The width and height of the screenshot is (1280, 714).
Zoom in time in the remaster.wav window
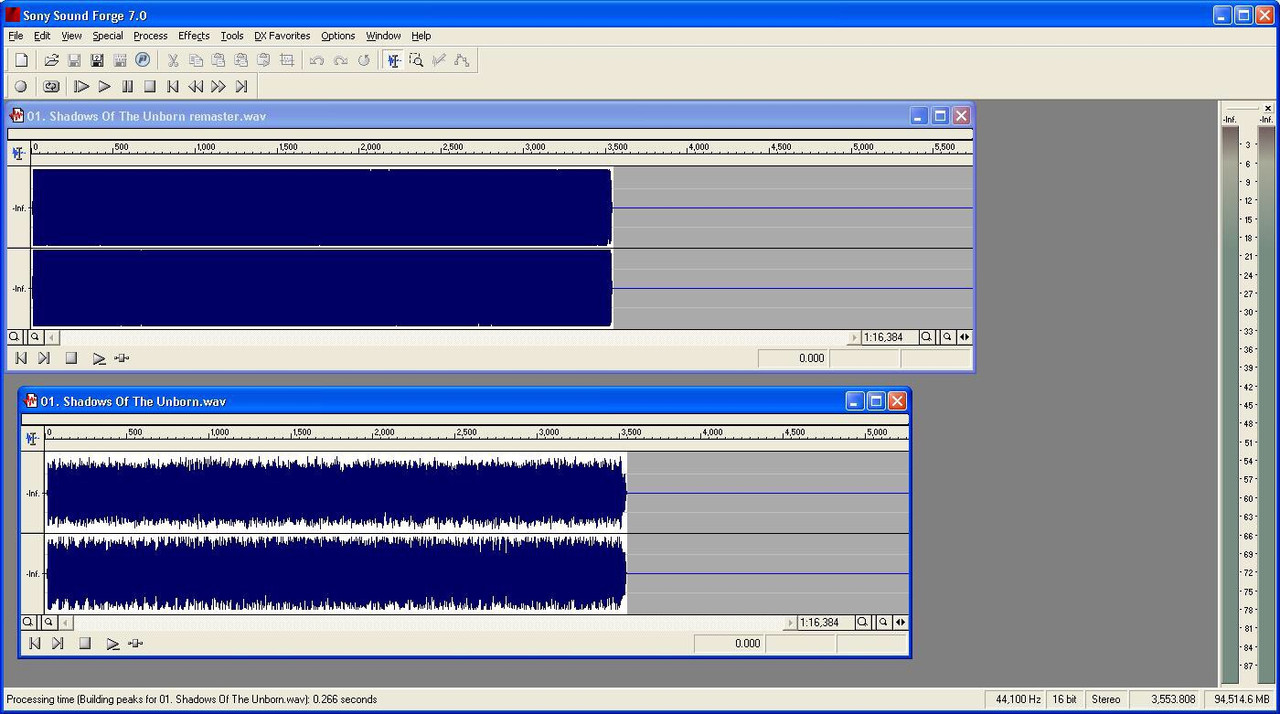click(x=927, y=337)
